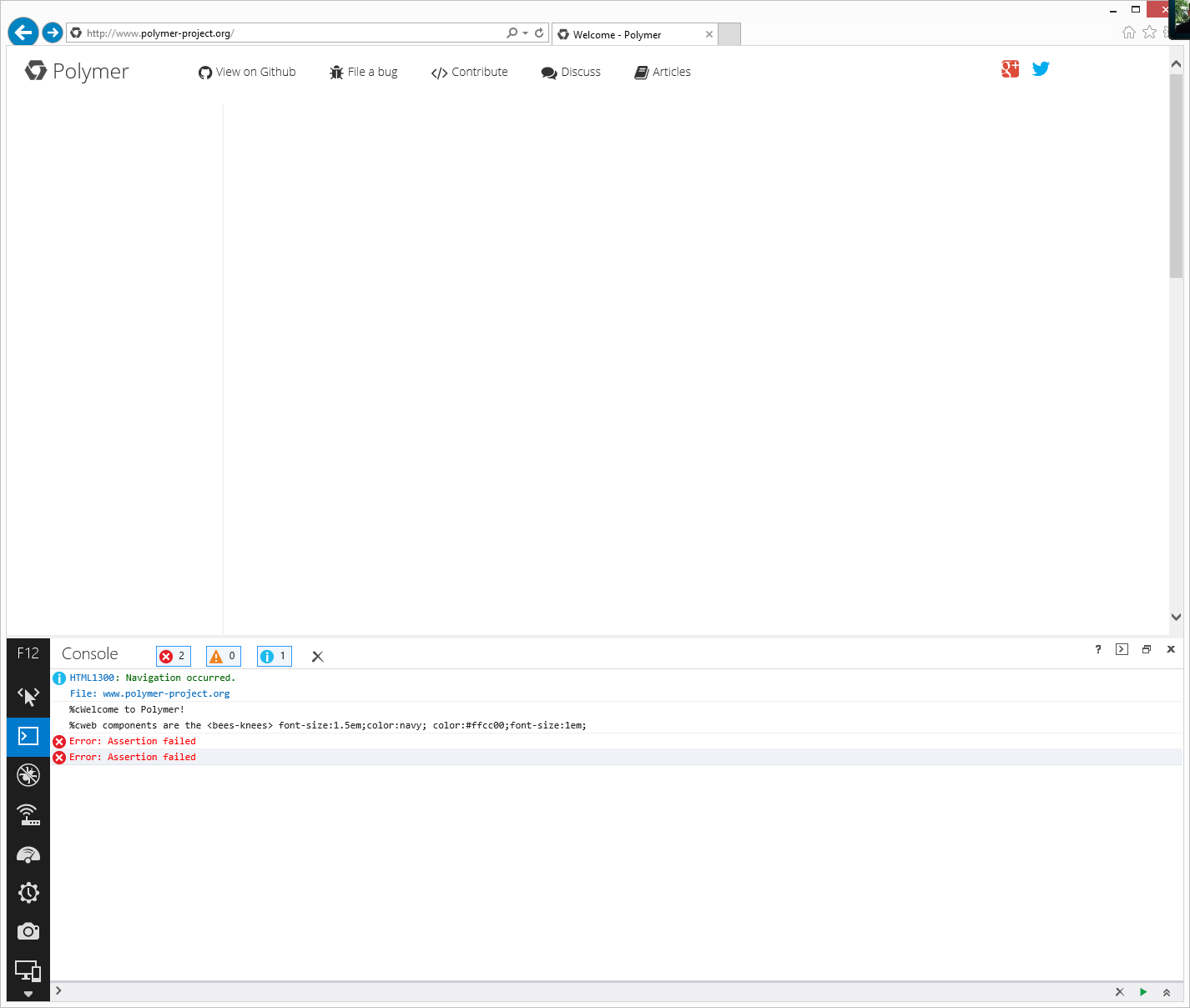The image size is (1190, 1008).
Task: Go forward with the browser forward arrow
Action: coord(53,33)
